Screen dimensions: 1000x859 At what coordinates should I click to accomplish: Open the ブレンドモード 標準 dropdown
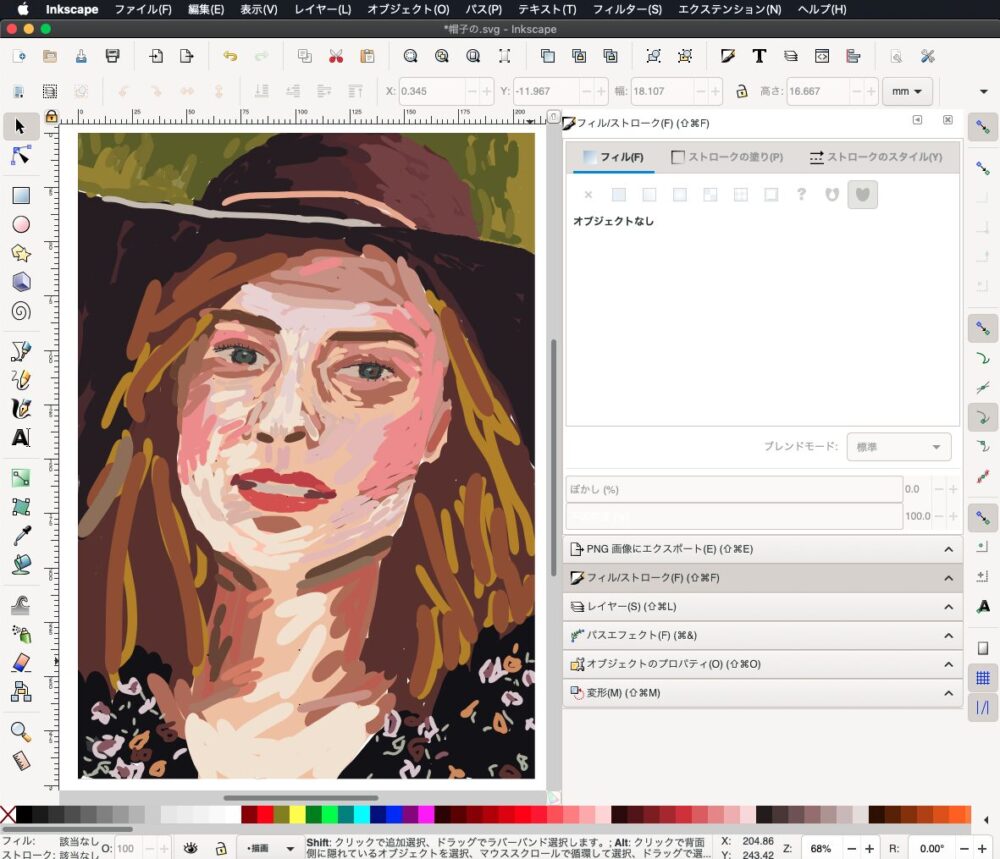pos(898,447)
